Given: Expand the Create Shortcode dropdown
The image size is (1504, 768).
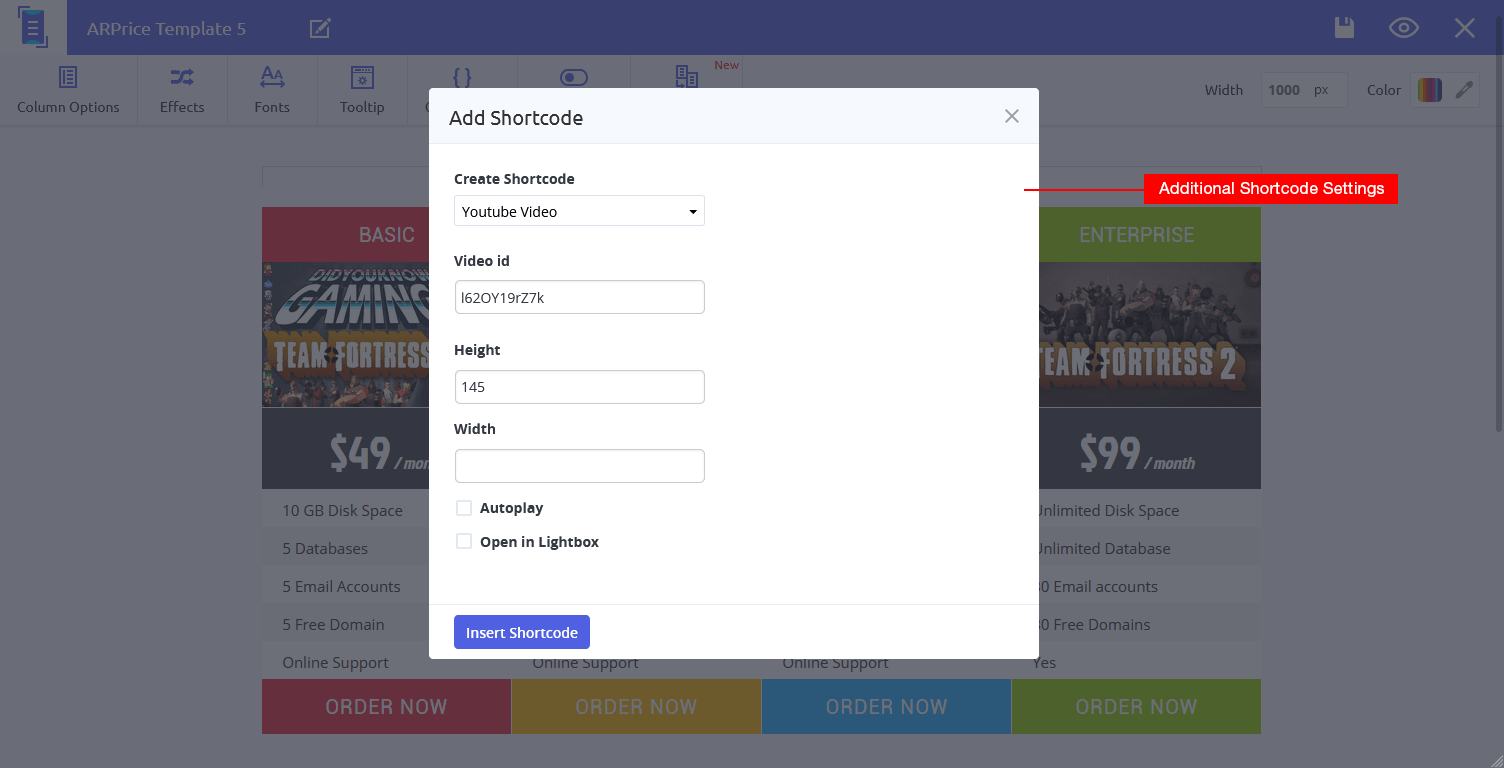Looking at the screenshot, I should [x=579, y=211].
